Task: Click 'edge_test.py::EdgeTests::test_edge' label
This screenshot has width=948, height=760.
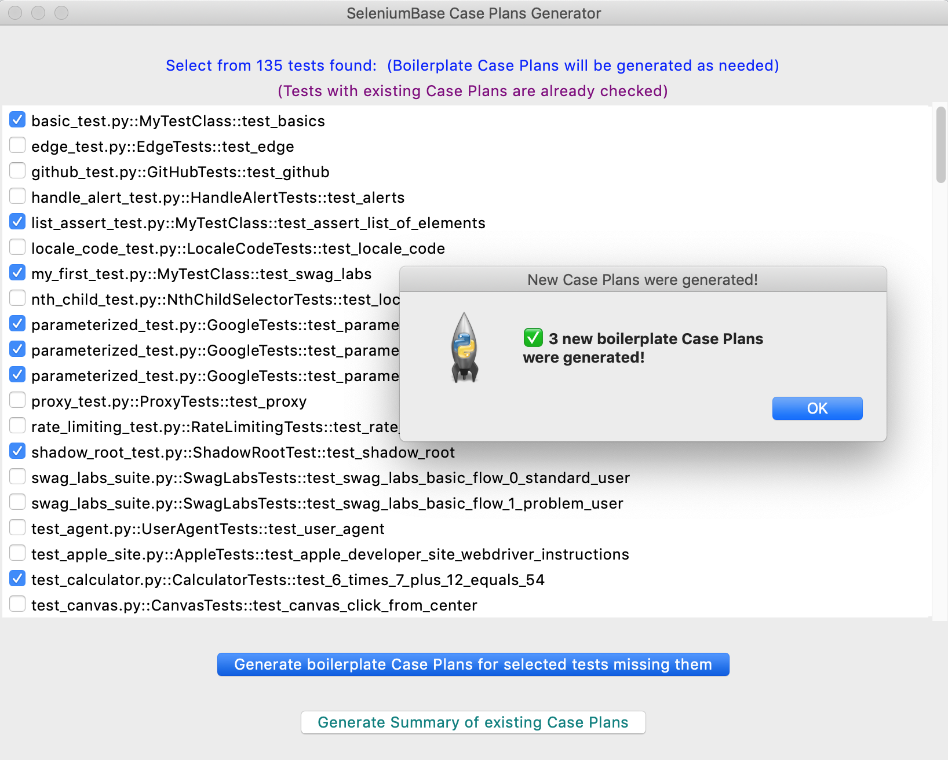Action: click(163, 146)
